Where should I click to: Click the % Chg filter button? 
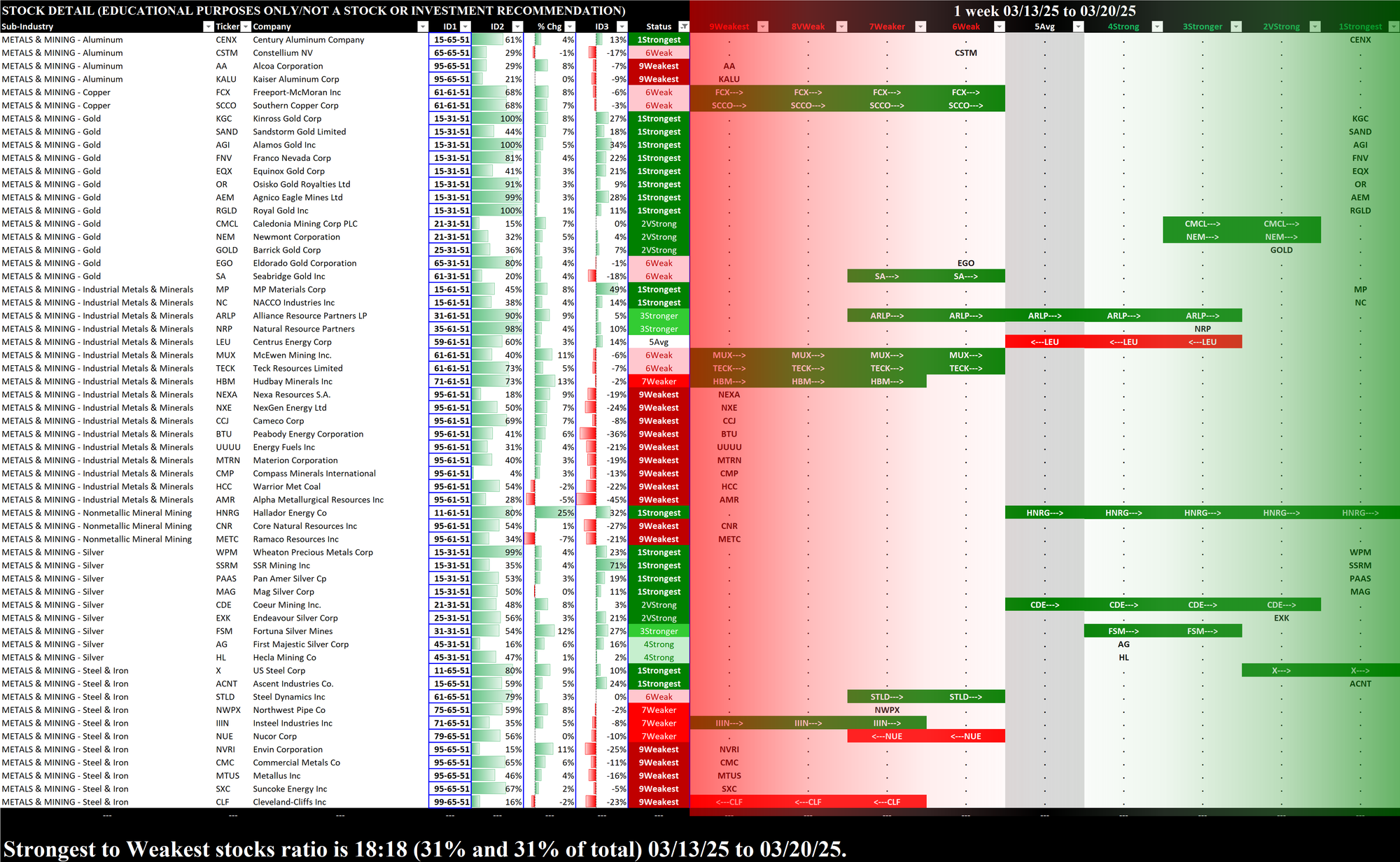tap(570, 27)
